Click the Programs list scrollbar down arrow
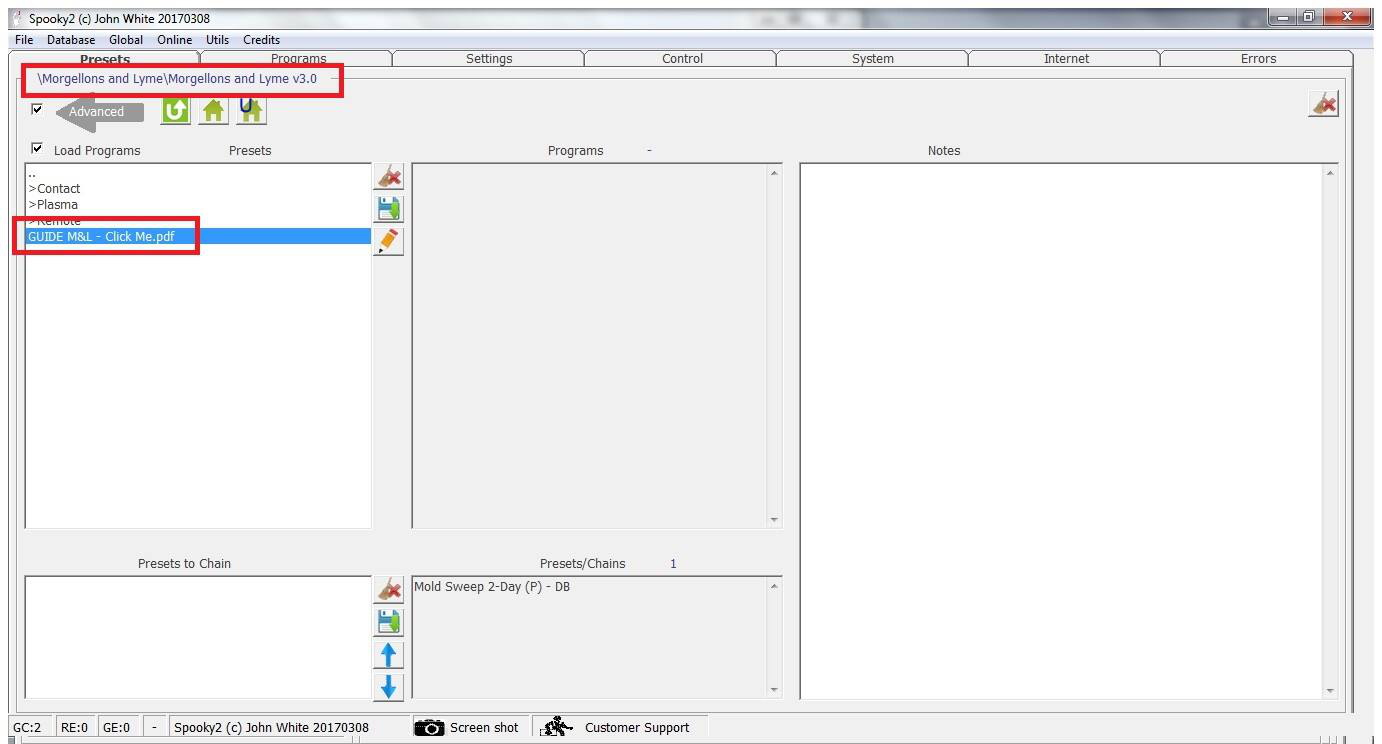The image size is (1382, 744). click(x=774, y=520)
